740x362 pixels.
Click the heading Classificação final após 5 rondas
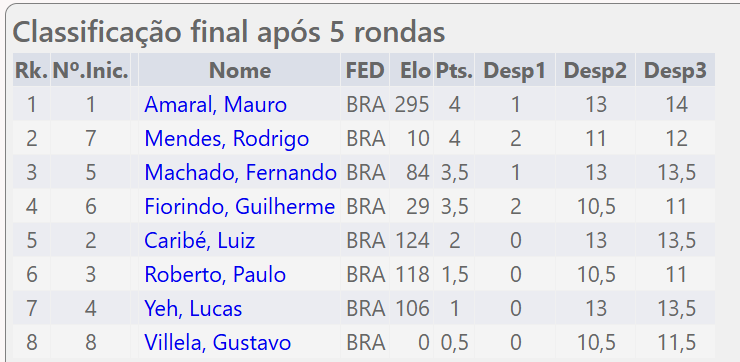[229, 33]
